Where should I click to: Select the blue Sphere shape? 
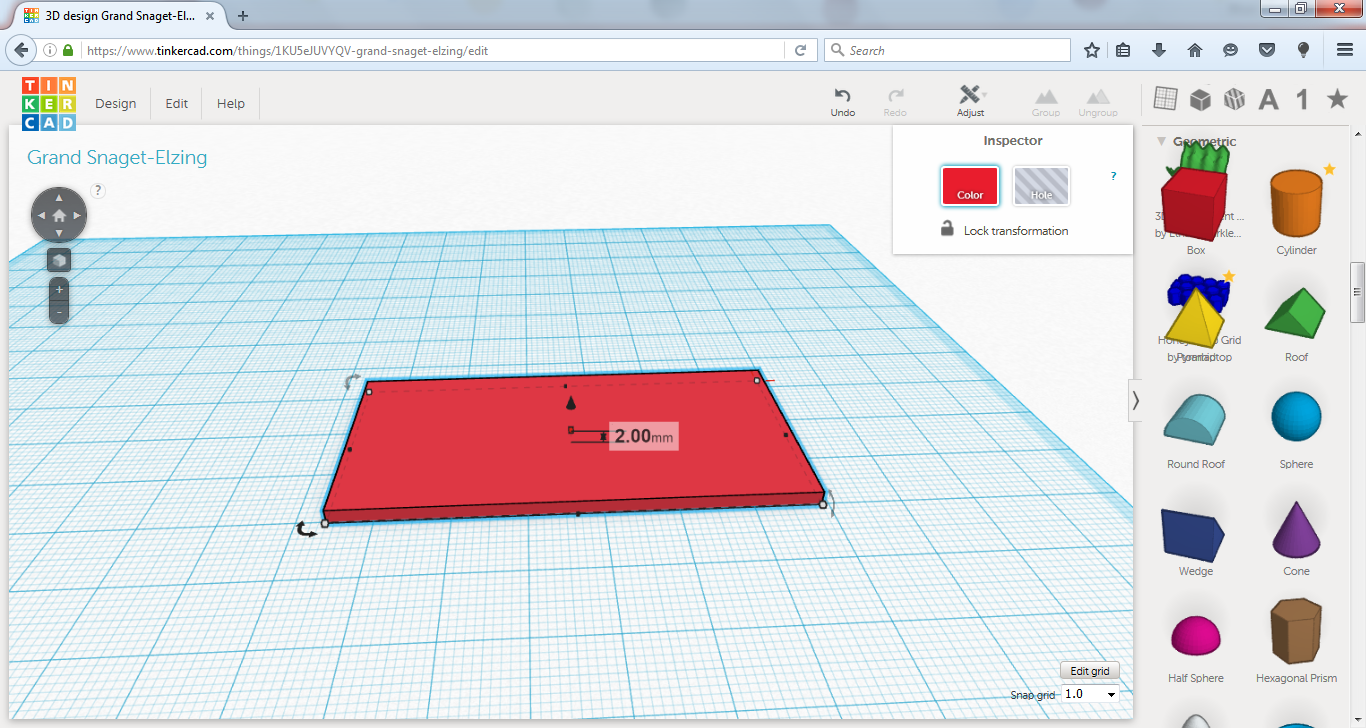1296,417
